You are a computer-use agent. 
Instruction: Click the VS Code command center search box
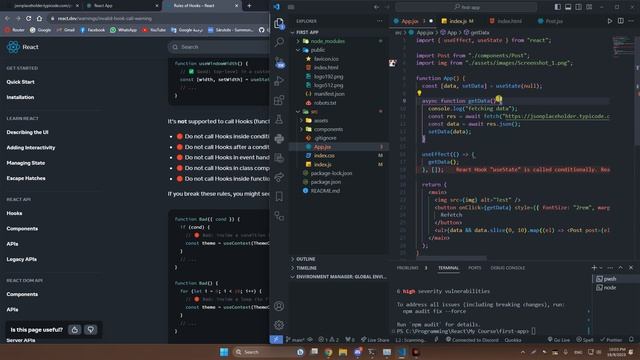[466, 7]
